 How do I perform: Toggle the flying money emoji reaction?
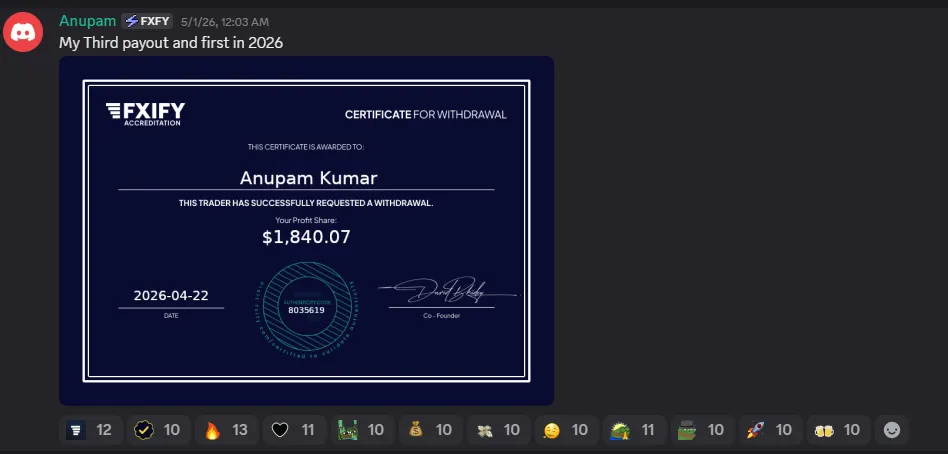[x=498, y=430]
